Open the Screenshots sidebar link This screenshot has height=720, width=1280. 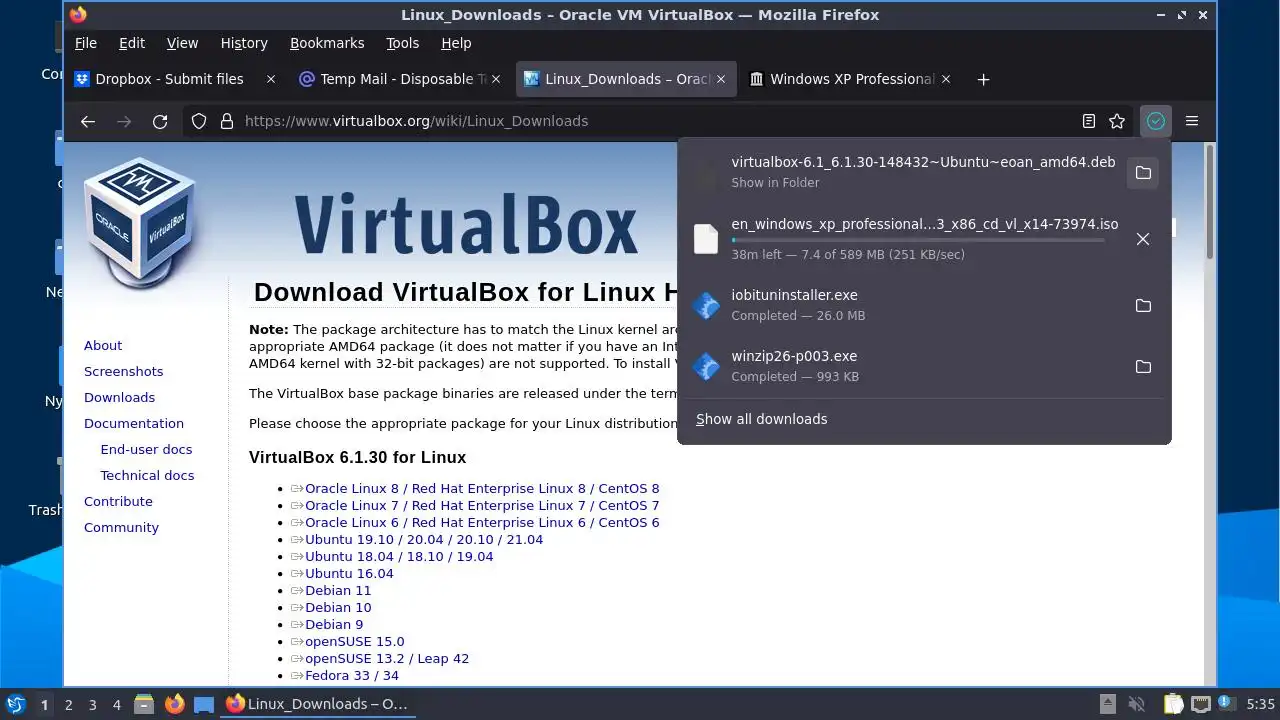123,371
